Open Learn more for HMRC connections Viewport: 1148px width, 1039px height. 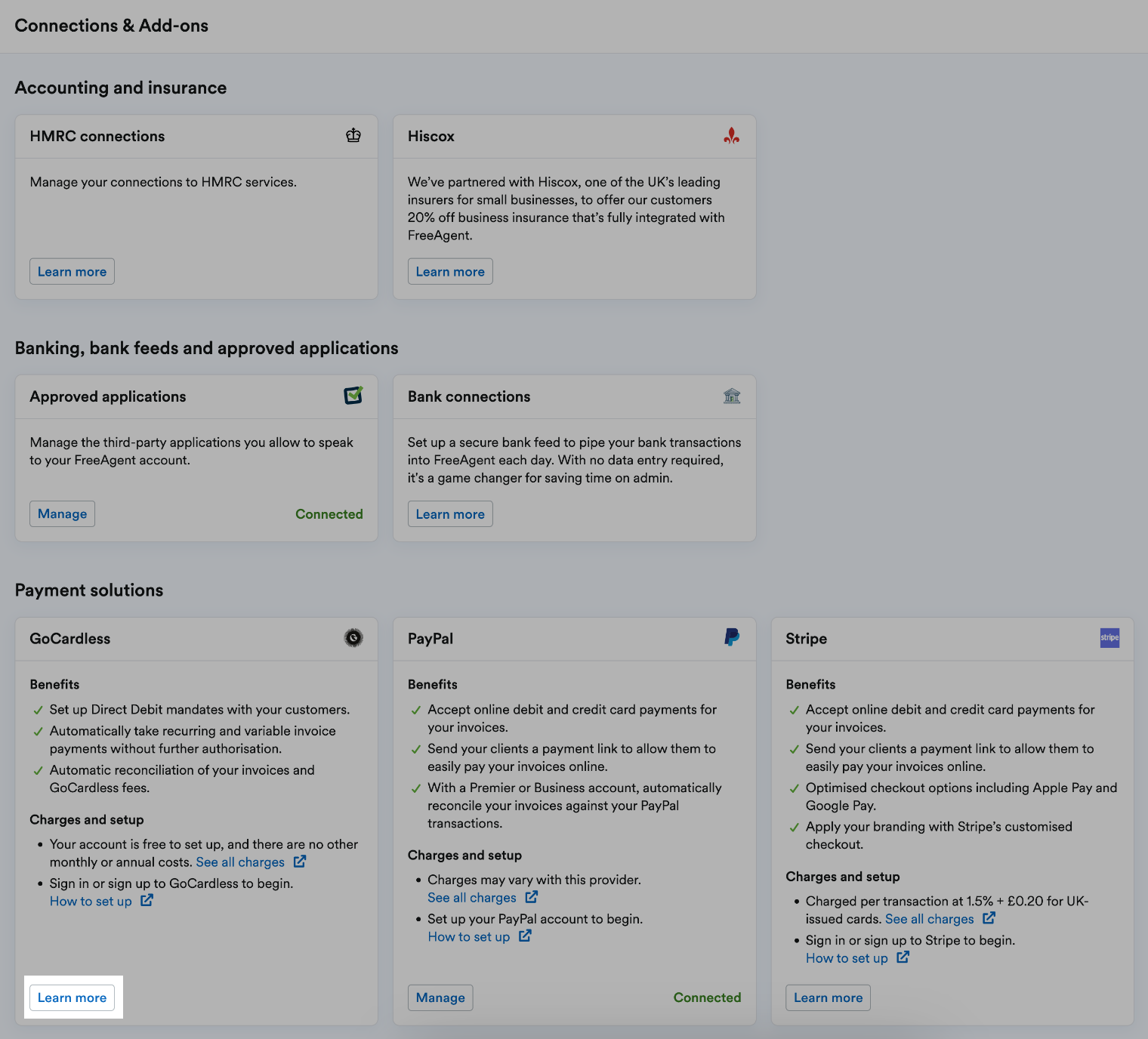72,271
